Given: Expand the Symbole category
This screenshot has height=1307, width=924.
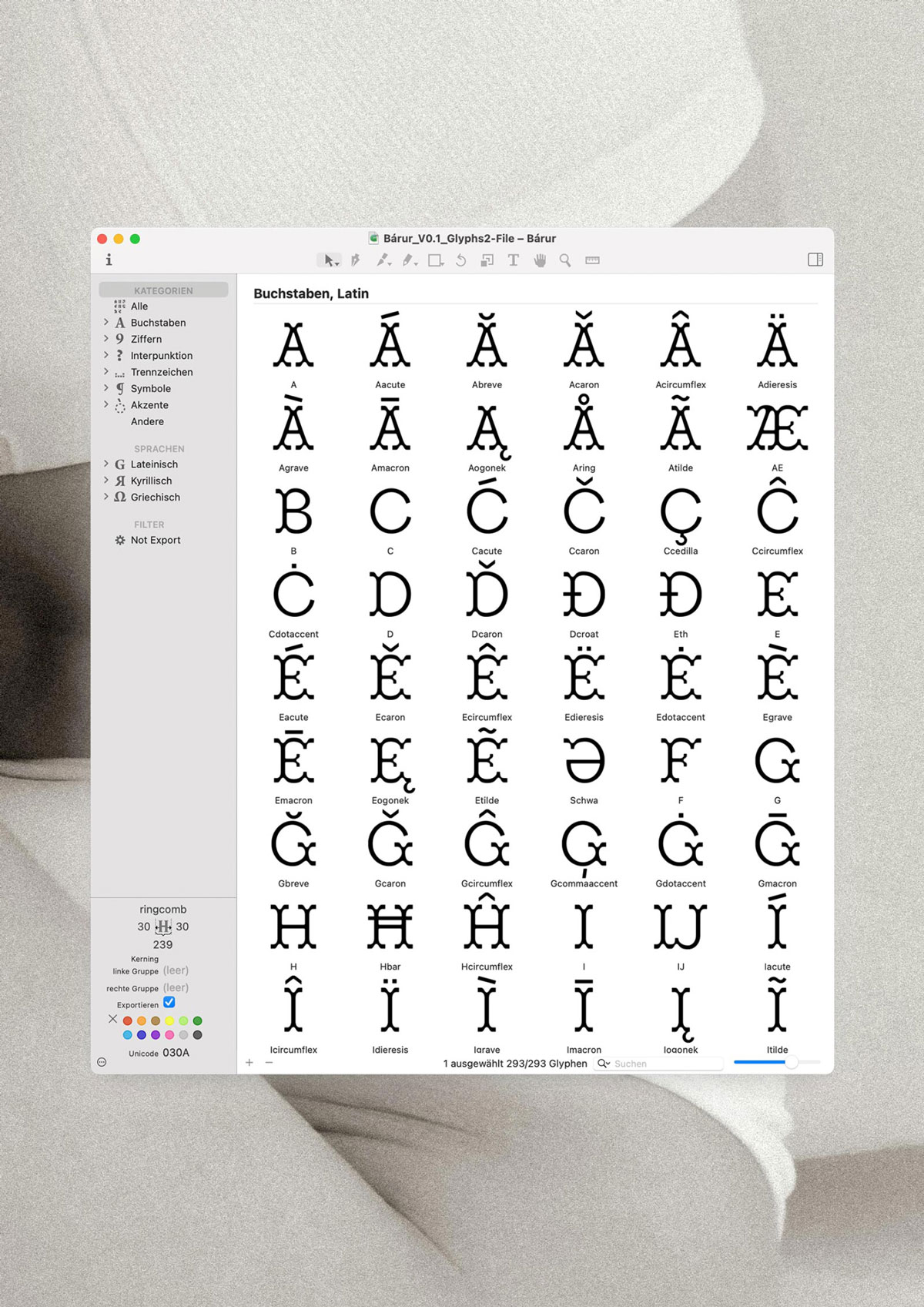Looking at the screenshot, I should [x=106, y=388].
